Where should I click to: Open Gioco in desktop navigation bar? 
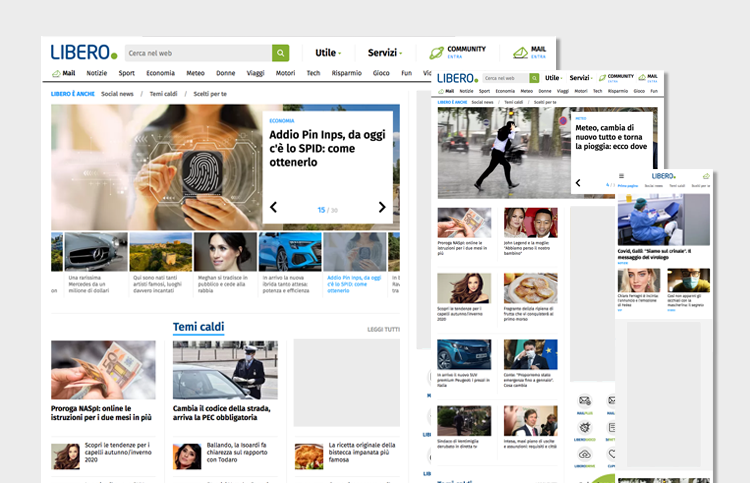pyautogui.click(x=381, y=73)
